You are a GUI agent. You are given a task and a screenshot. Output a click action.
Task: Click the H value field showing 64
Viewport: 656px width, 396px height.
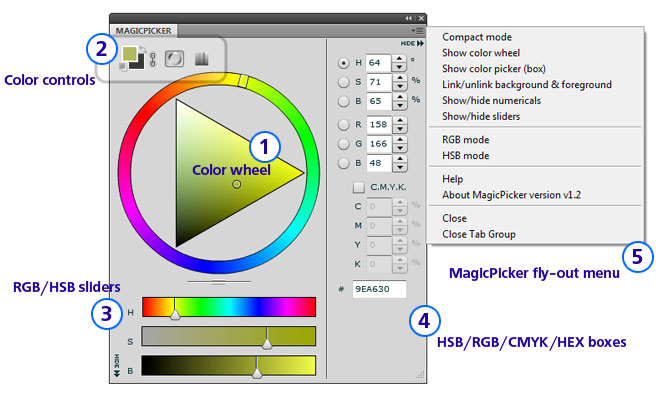pos(378,63)
